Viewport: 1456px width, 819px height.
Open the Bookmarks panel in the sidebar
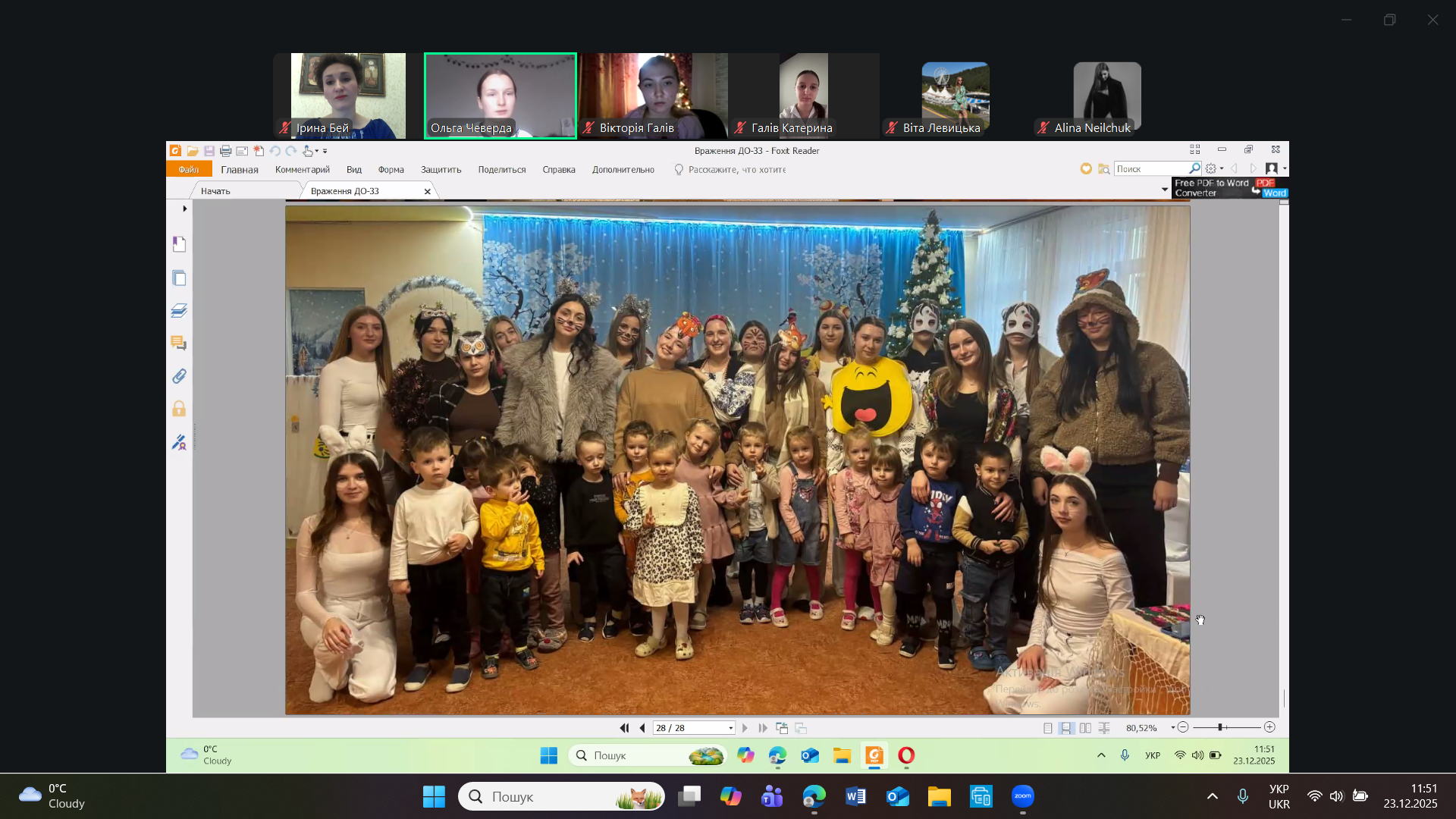179,244
